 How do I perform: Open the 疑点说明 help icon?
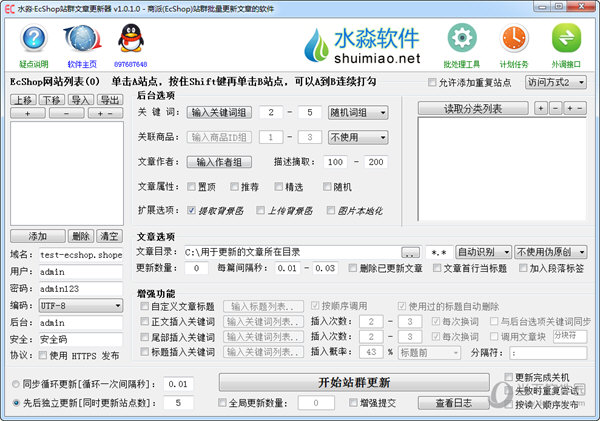(34, 38)
